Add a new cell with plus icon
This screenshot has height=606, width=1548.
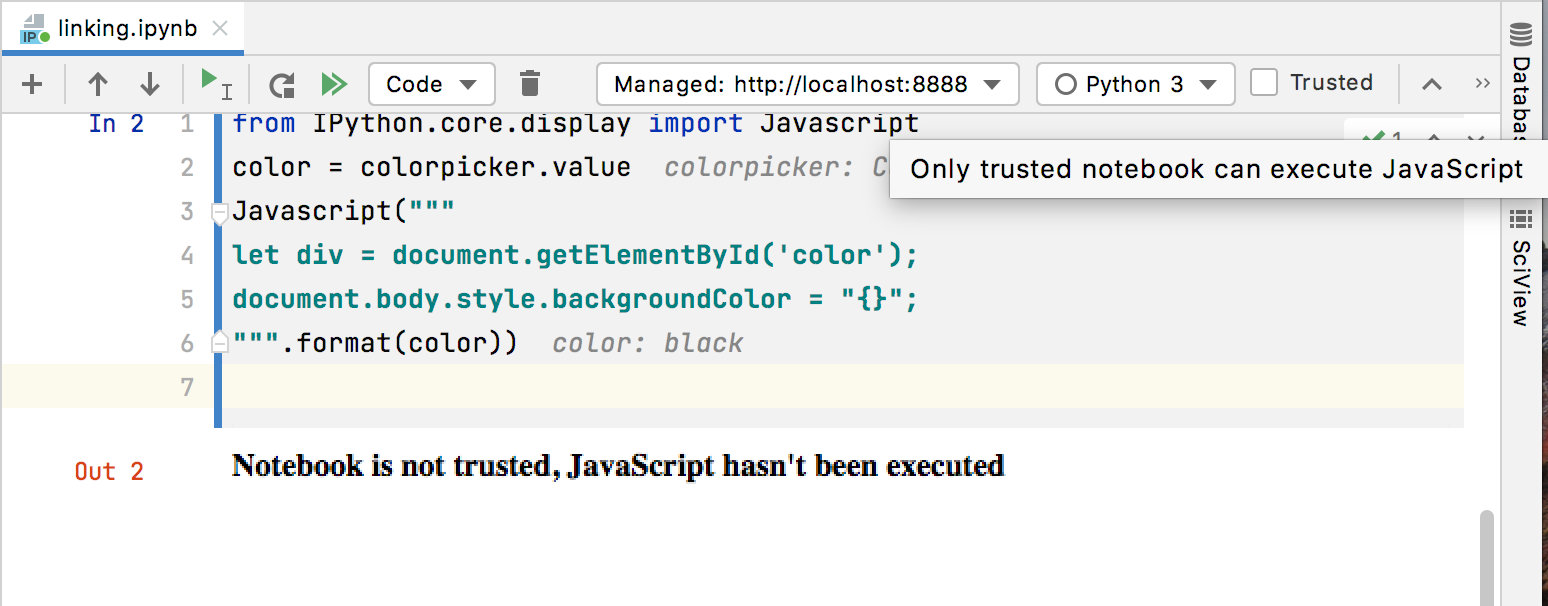(32, 84)
